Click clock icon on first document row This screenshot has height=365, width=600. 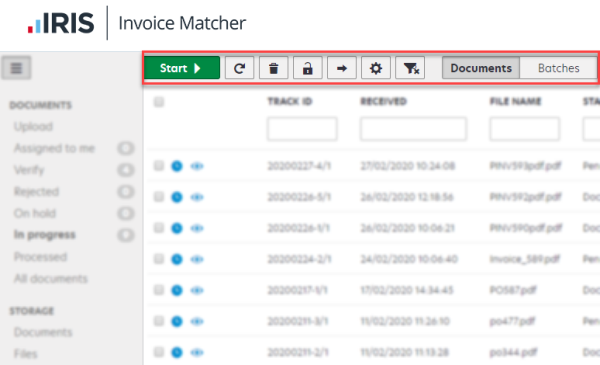[177, 166]
